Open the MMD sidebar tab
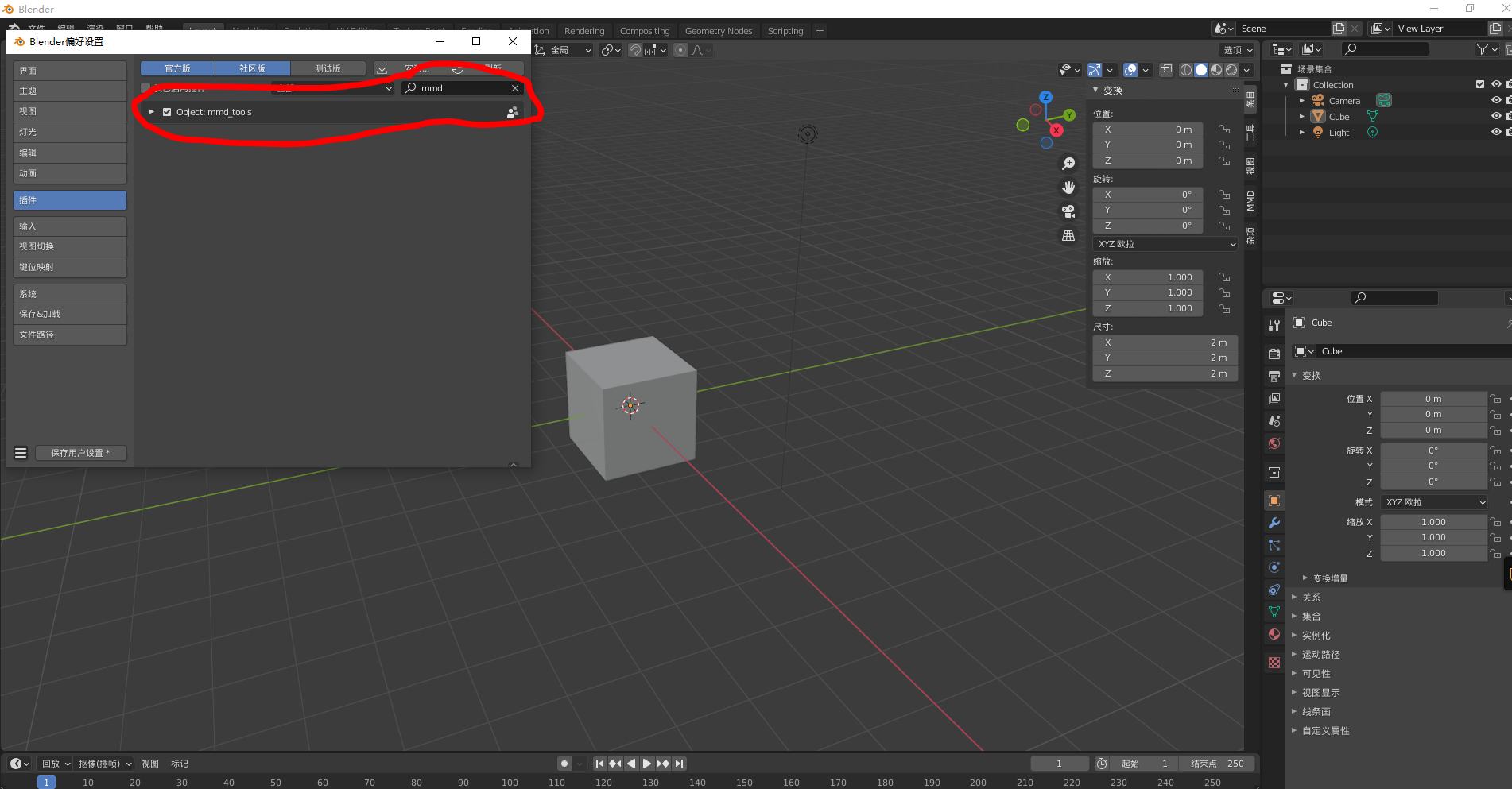Screen dimensions: 1512x789 (x=1250, y=200)
